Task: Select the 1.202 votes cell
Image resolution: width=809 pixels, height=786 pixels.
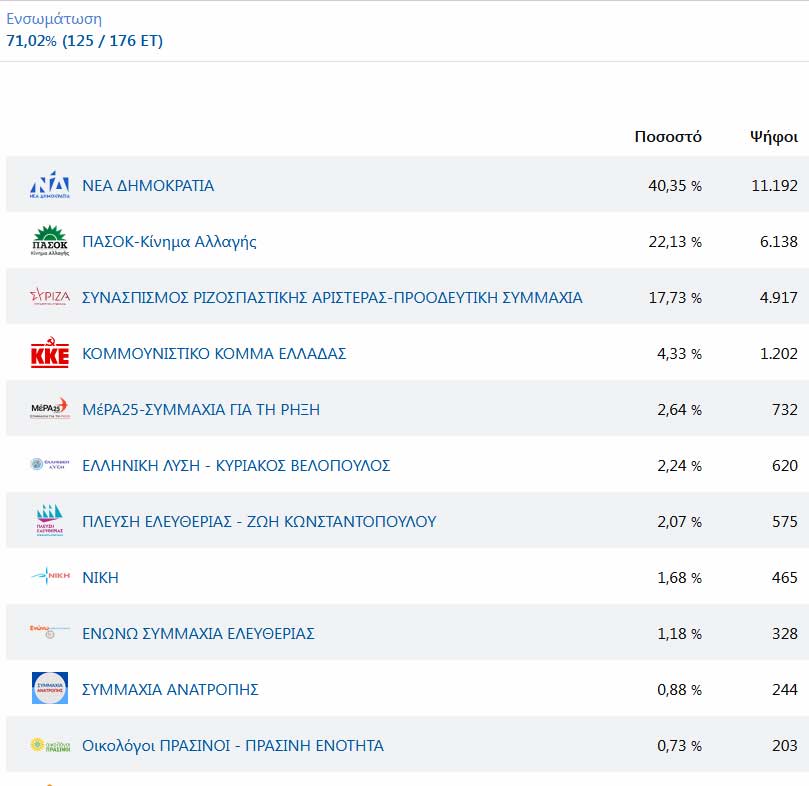Action: pyautogui.click(x=779, y=354)
